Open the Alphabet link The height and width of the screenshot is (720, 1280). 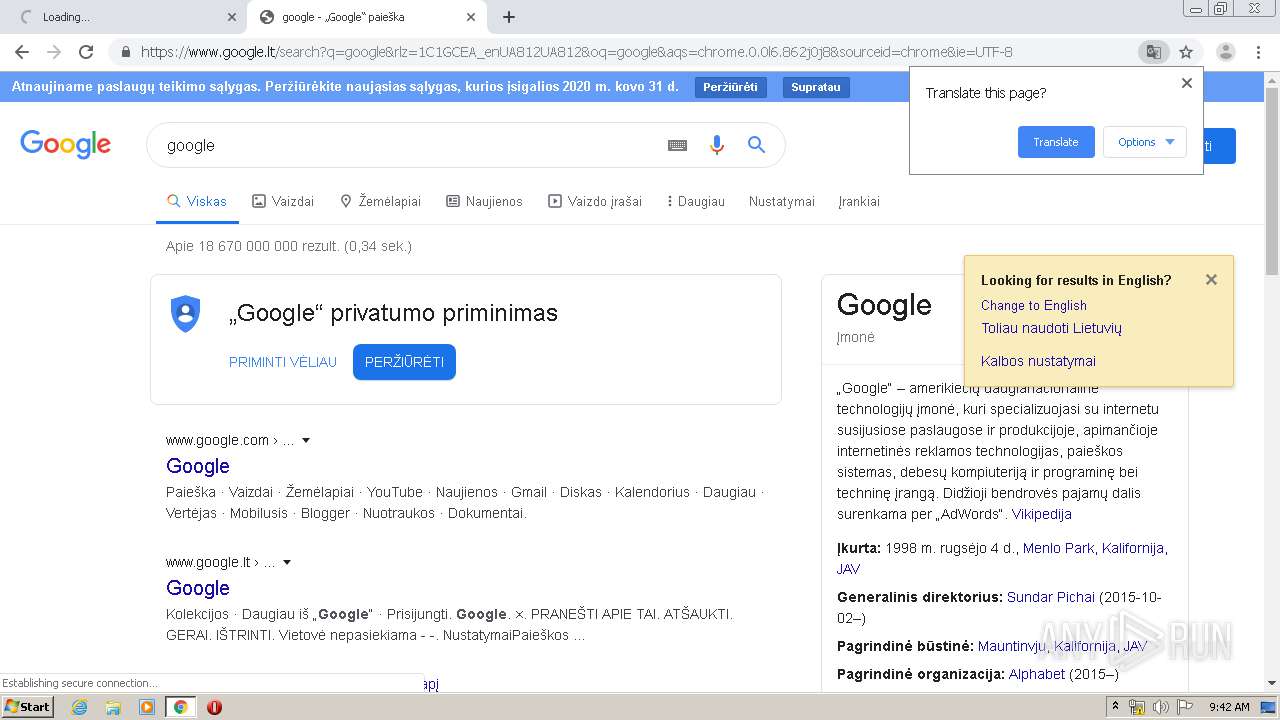1036,674
